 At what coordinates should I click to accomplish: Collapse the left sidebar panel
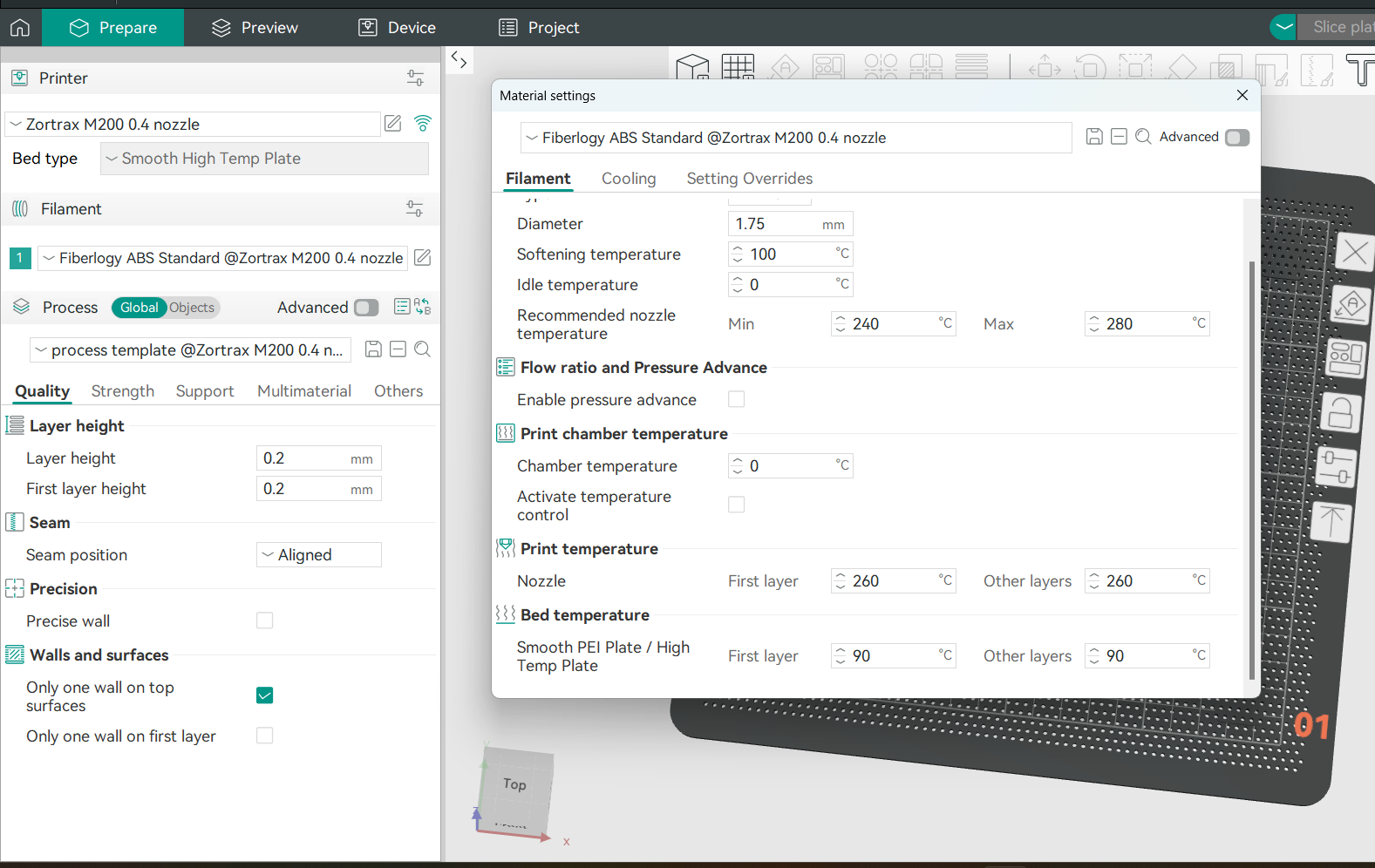click(x=459, y=60)
